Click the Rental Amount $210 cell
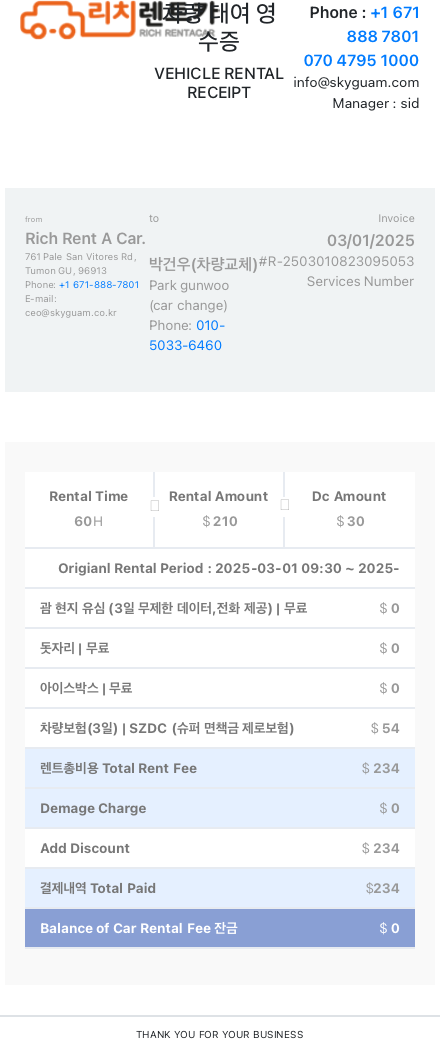Viewport: 440px width, 1042px height. point(219,510)
